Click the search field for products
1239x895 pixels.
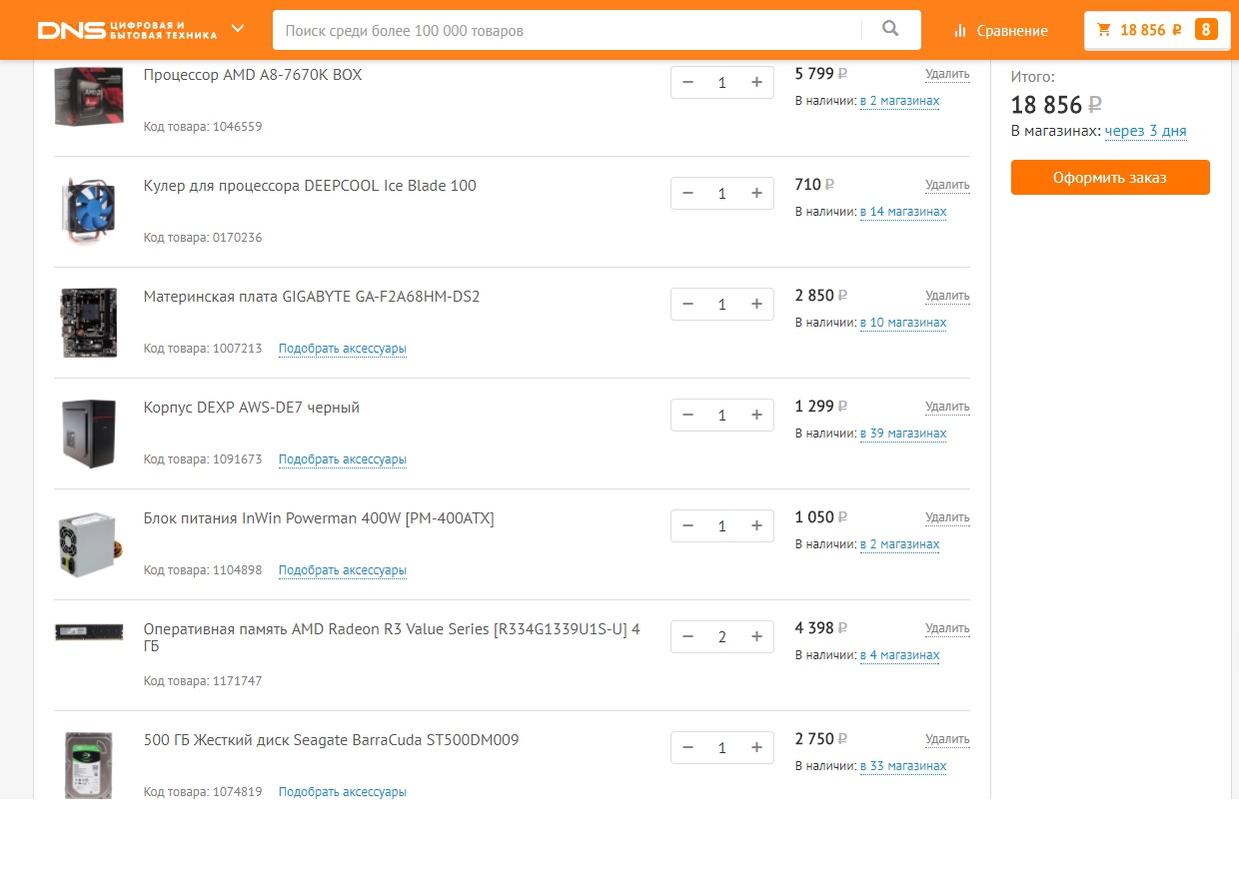(x=566, y=30)
